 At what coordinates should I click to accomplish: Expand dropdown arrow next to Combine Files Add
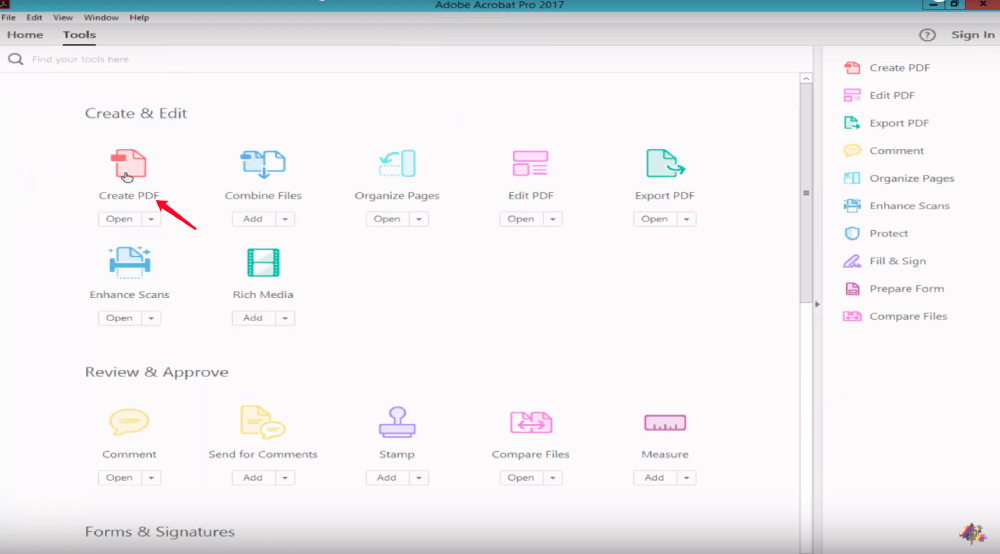click(285, 219)
